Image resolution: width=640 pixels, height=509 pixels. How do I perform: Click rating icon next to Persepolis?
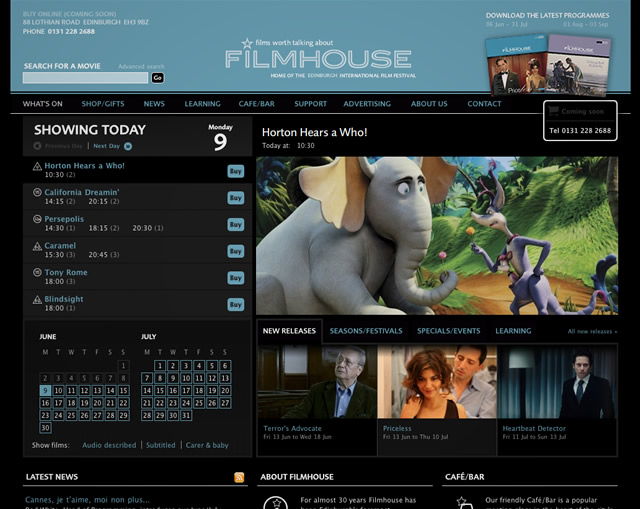pyautogui.click(x=37, y=219)
